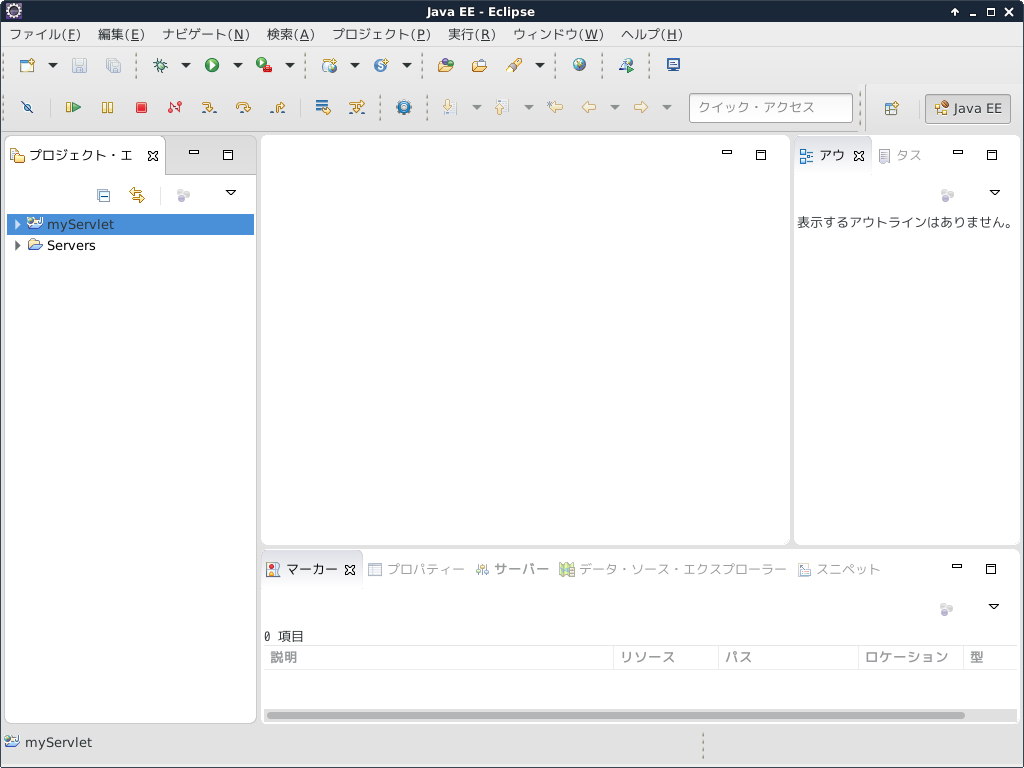This screenshot has width=1024, height=768.
Task: Open the ナビゲート(N) menu
Action: tap(206, 35)
